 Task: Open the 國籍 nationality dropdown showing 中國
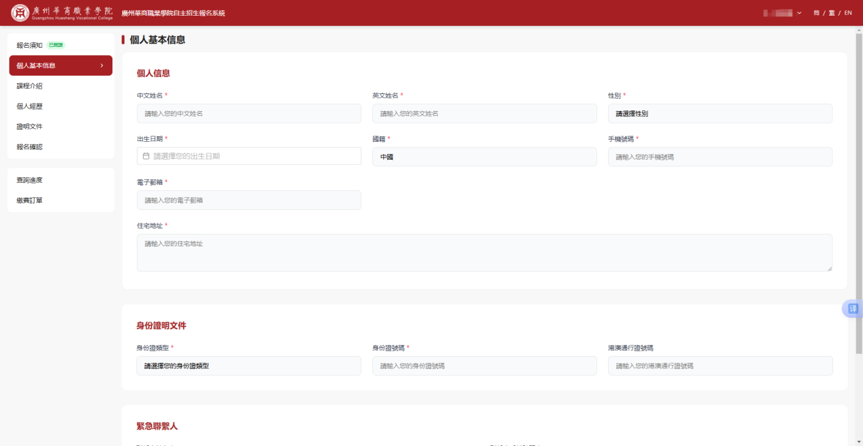pos(484,156)
